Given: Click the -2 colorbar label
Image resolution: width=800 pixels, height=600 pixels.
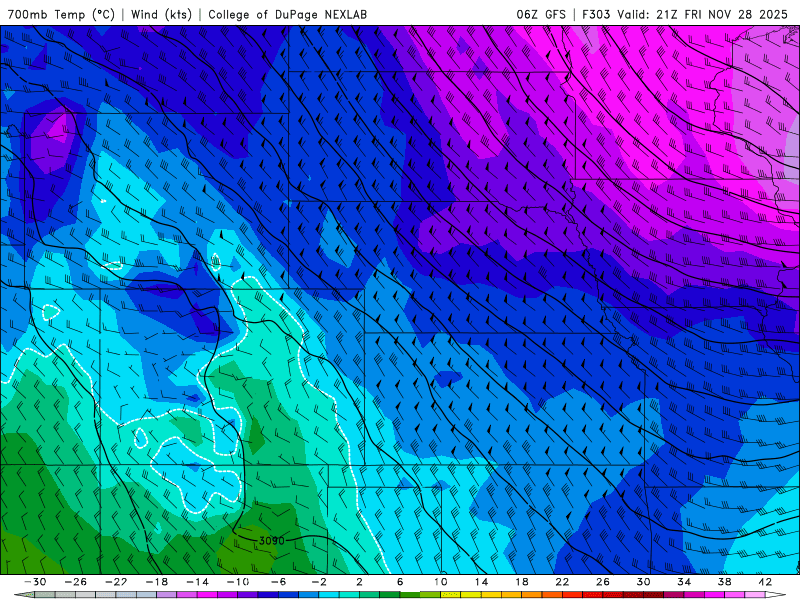Looking at the screenshot, I should point(319,582).
